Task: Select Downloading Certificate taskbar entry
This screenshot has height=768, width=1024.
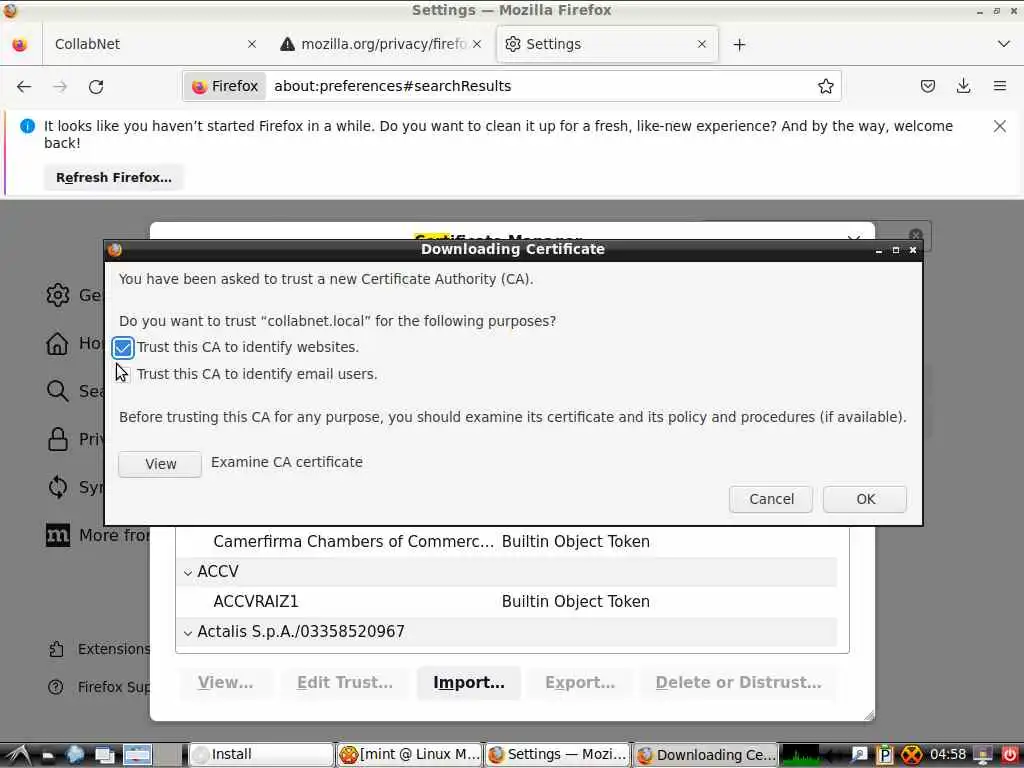Action: [706, 755]
